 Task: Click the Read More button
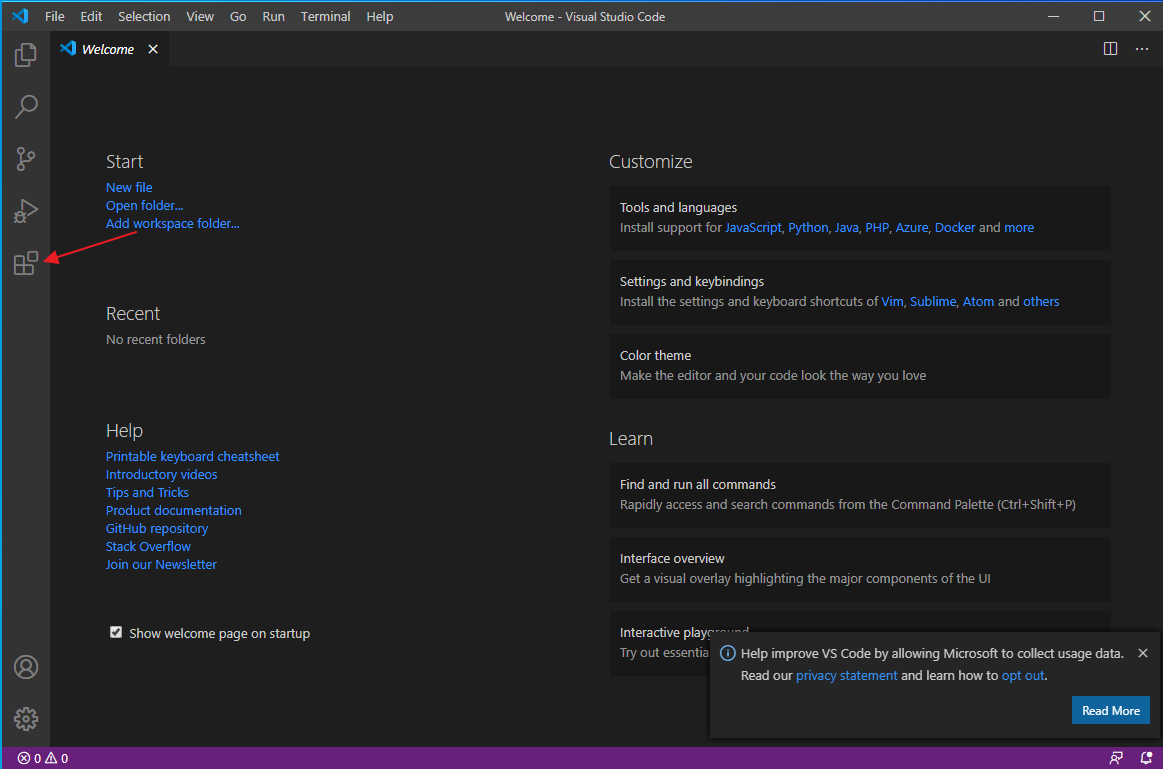tap(1110, 710)
